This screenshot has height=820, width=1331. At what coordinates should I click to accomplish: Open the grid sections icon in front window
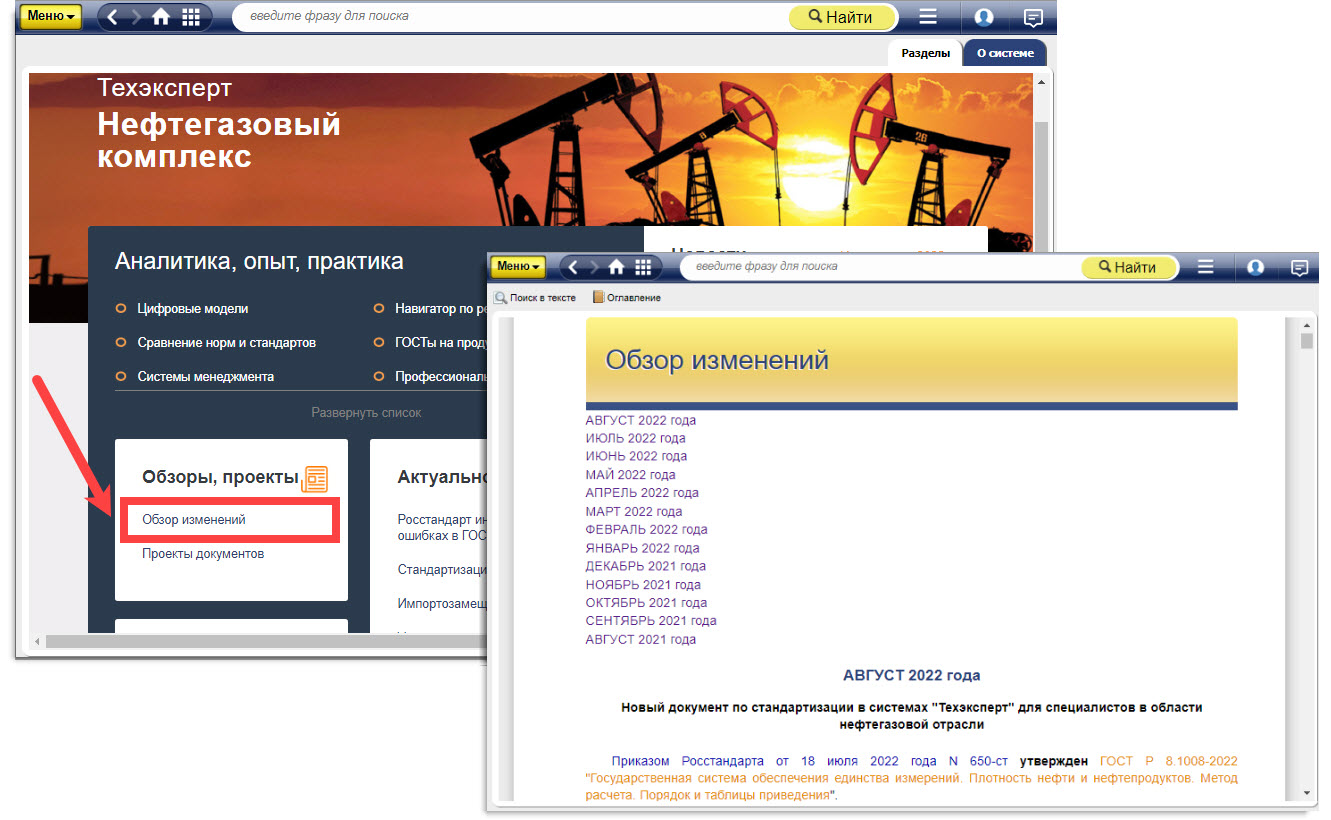click(x=643, y=267)
